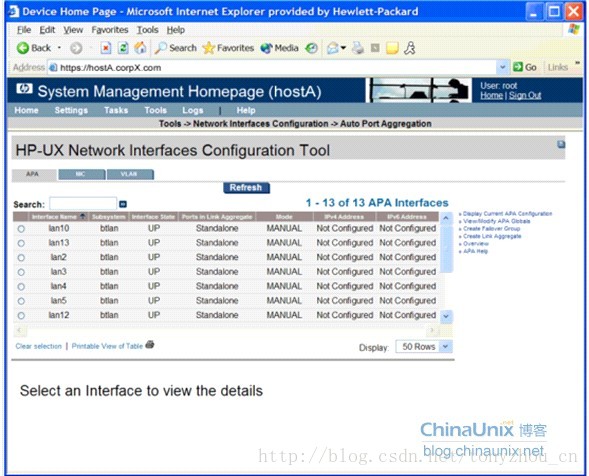This screenshot has height=476, width=589.
Task: Click the page icon in address bar
Action: pos(53,67)
